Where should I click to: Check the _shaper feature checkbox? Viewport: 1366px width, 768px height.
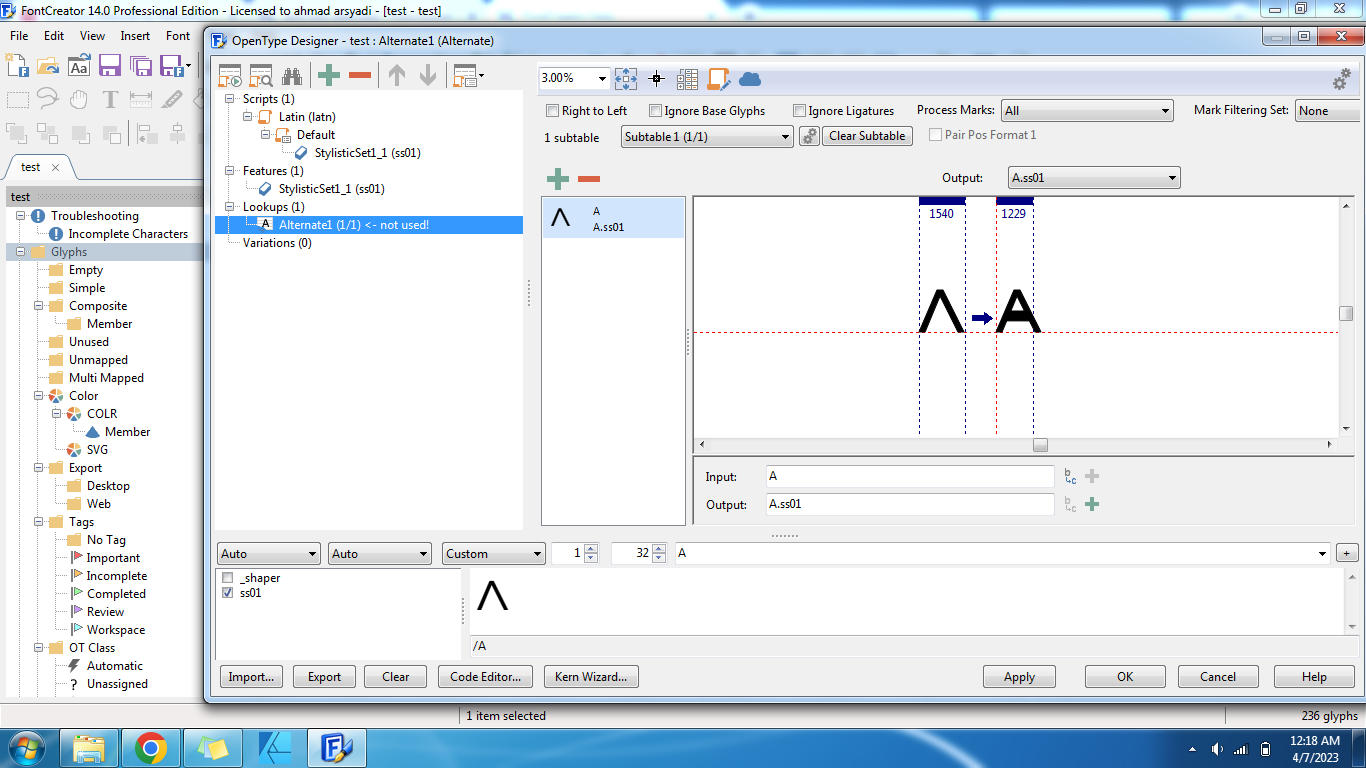pos(228,578)
